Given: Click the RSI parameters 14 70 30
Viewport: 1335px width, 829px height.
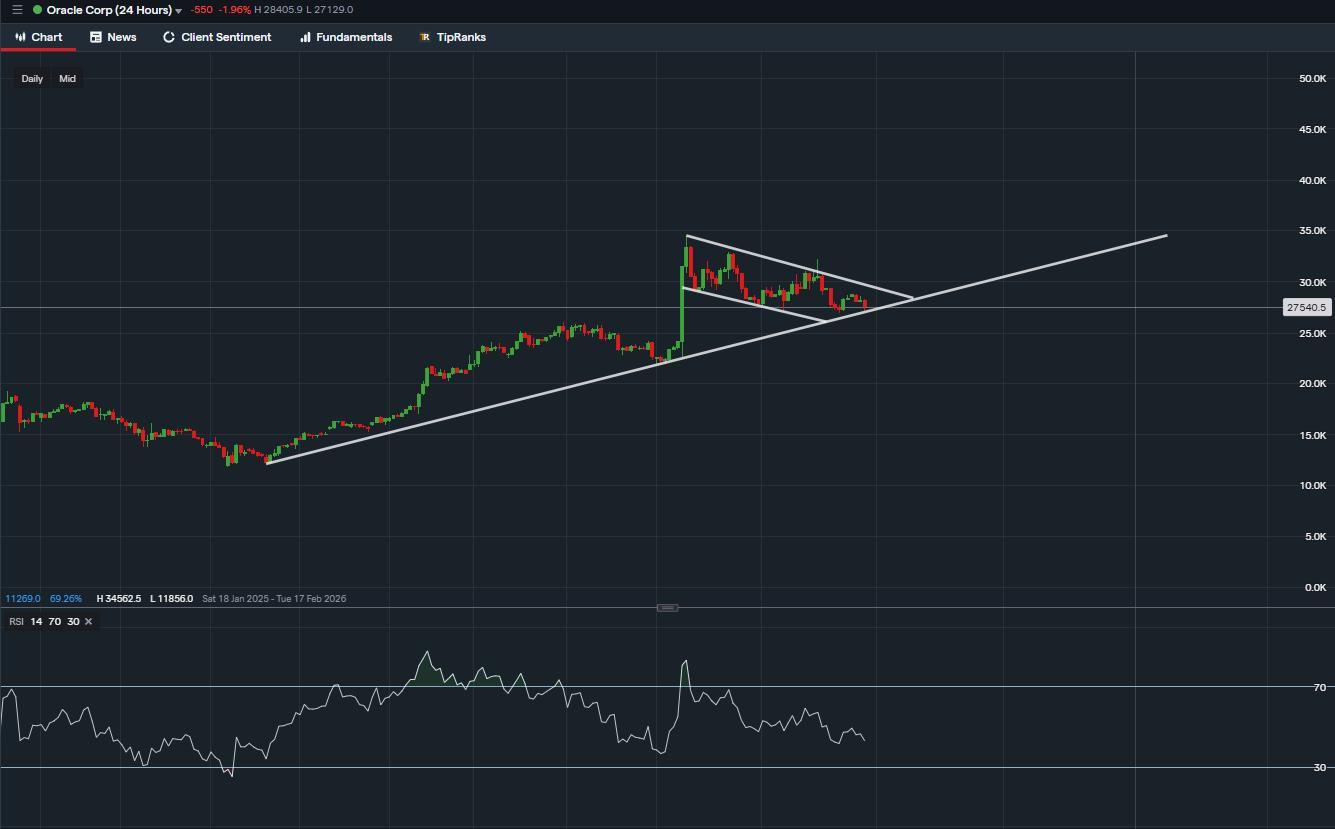Looking at the screenshot, I should 53,621.
